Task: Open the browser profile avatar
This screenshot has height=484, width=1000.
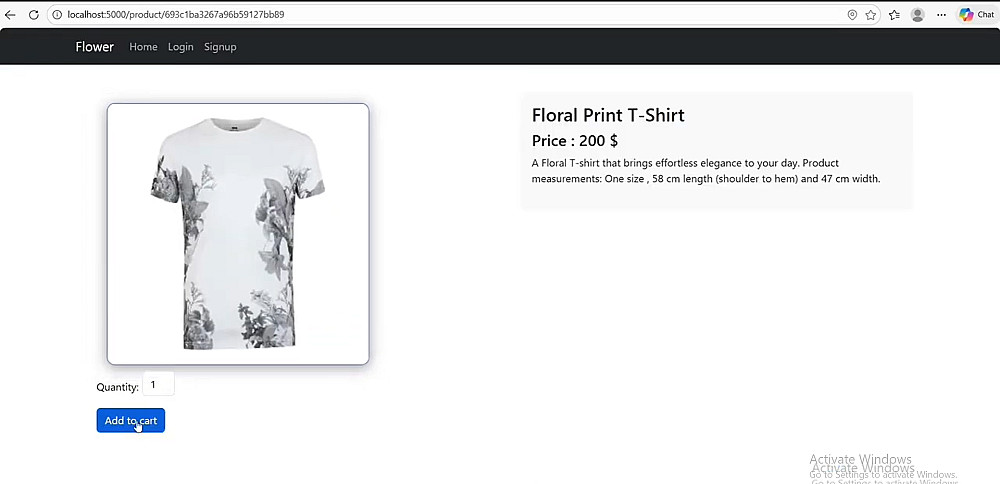Action: tap(918, 15)
